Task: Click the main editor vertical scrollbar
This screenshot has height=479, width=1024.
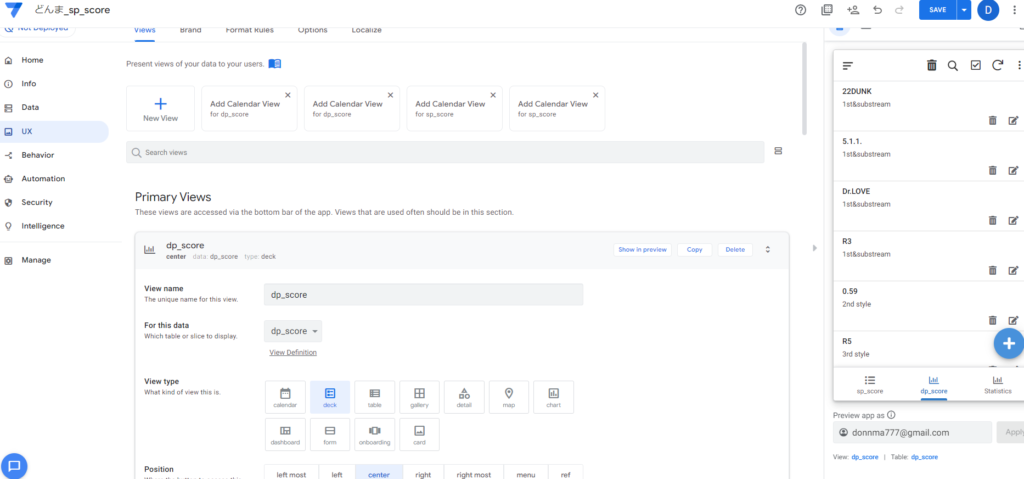Action: click(804, 88)
